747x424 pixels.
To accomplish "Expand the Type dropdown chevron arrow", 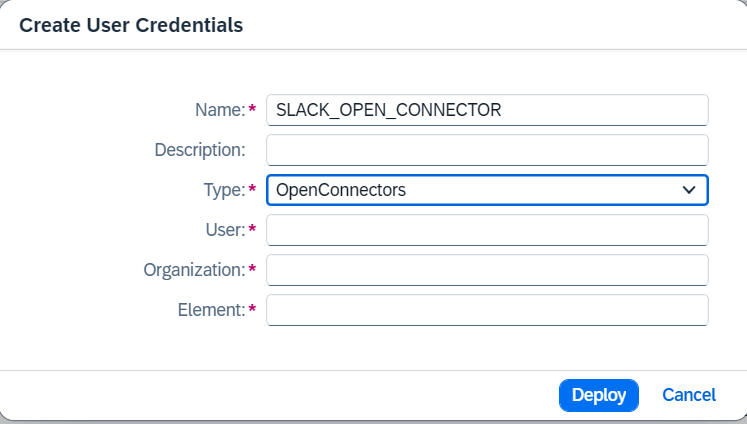I will [x=688, y=190].
